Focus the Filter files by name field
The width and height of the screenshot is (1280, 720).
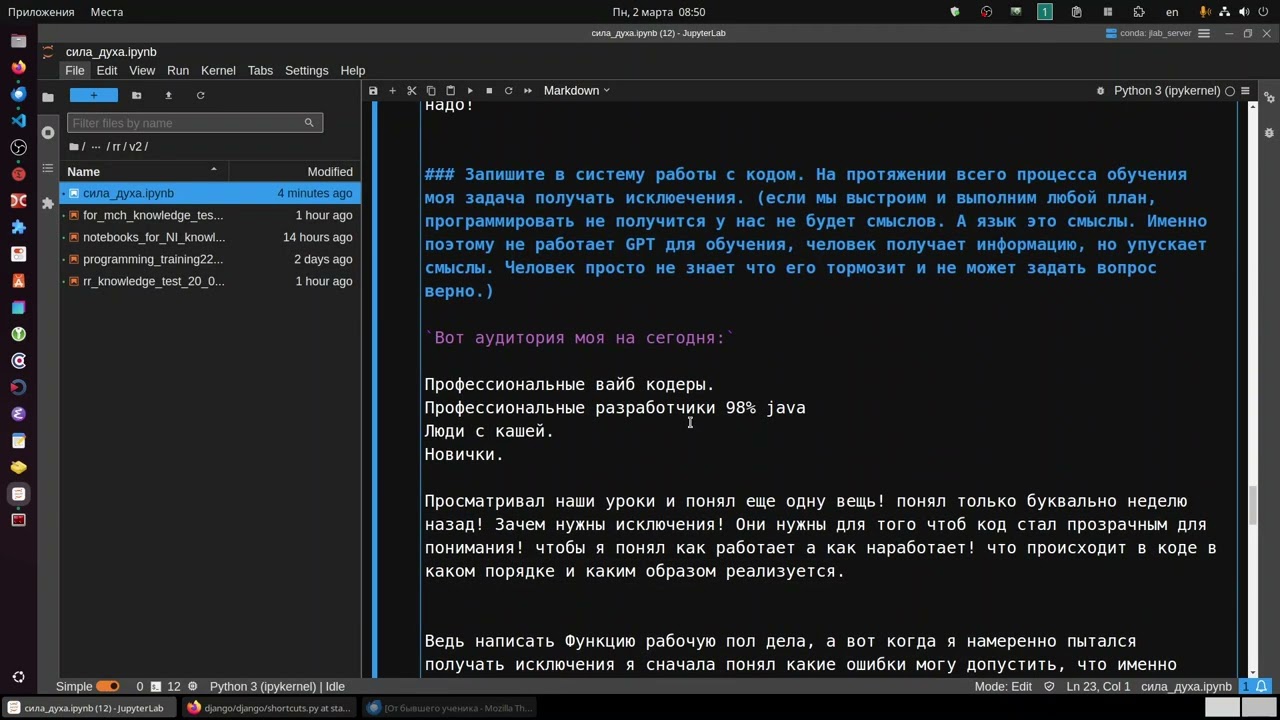(195, 123)
